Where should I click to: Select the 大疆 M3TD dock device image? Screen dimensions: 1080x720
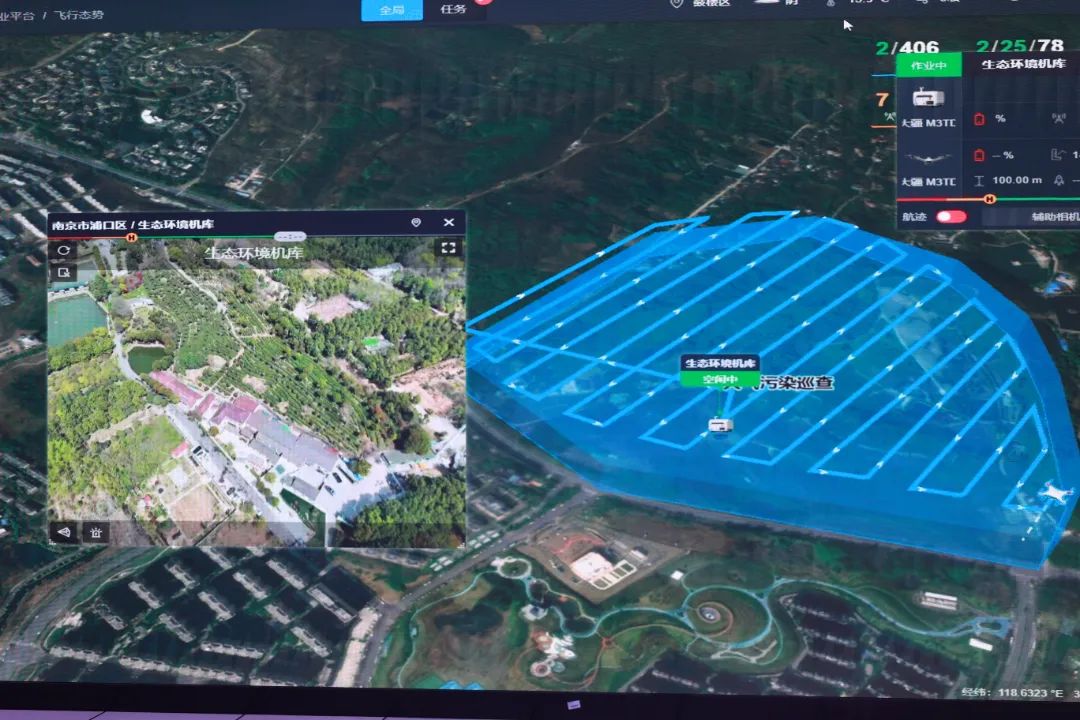coord(929,100)
